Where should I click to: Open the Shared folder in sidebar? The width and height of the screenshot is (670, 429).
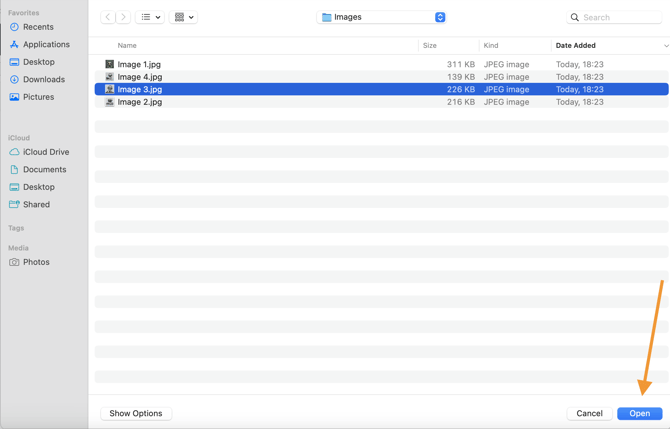[36, 204]
